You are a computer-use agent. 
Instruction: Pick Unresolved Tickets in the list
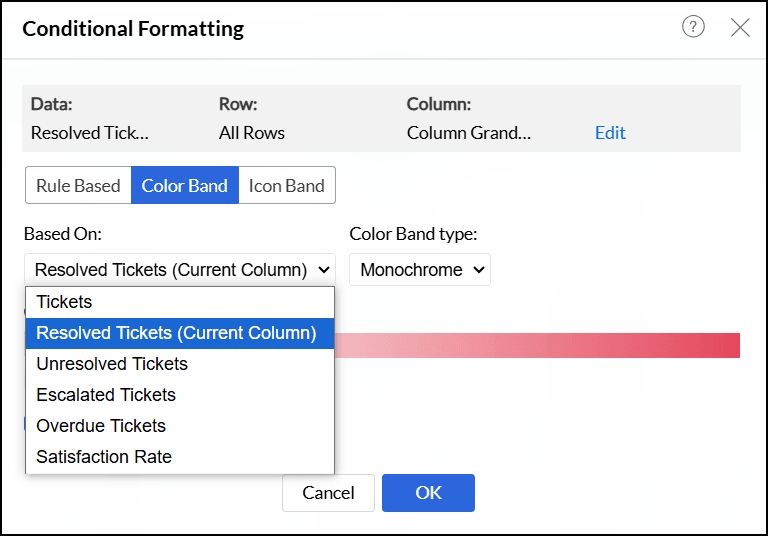click(x=112, y=364)
